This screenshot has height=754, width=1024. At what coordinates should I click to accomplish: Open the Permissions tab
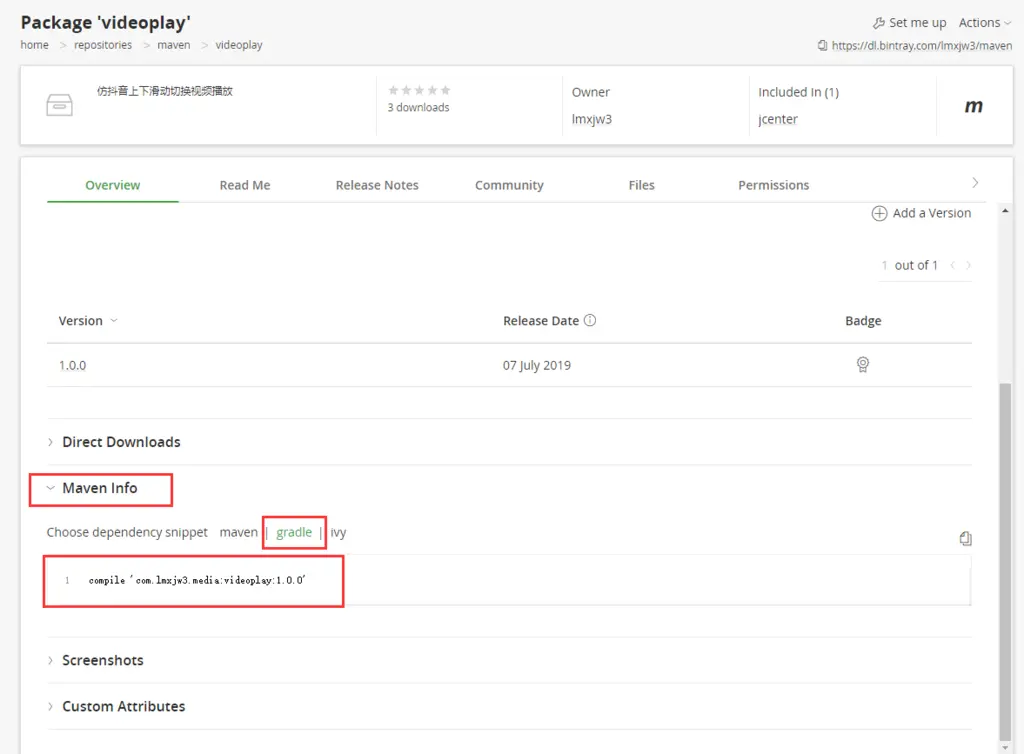coord(773,185)
